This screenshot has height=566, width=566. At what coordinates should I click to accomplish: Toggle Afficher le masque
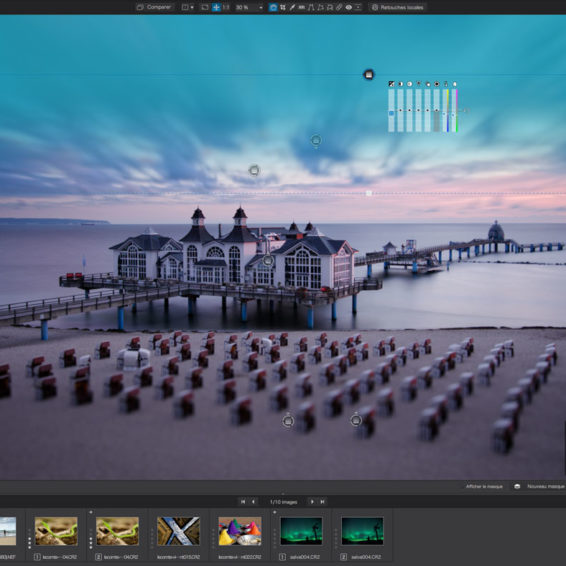tap(484, 486)
